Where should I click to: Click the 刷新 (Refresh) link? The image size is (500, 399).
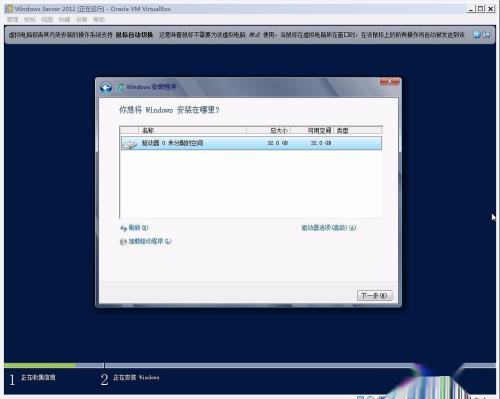point(138,228)
